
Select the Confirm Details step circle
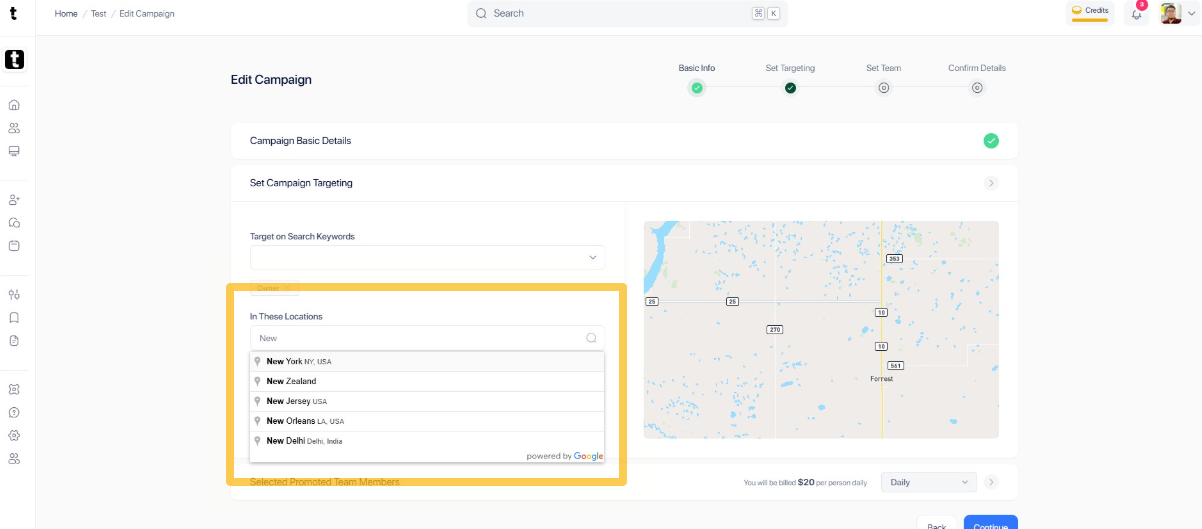[x=977, y=88]
